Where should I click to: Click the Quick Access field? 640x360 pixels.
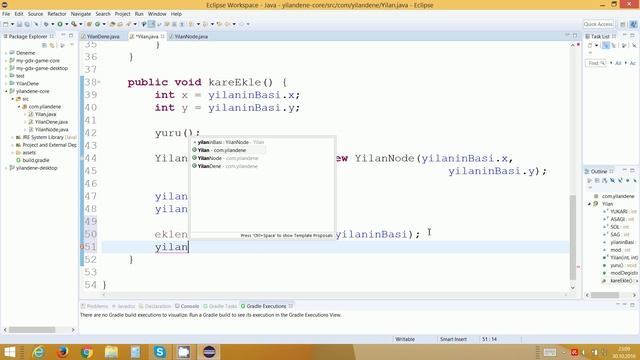598,24
